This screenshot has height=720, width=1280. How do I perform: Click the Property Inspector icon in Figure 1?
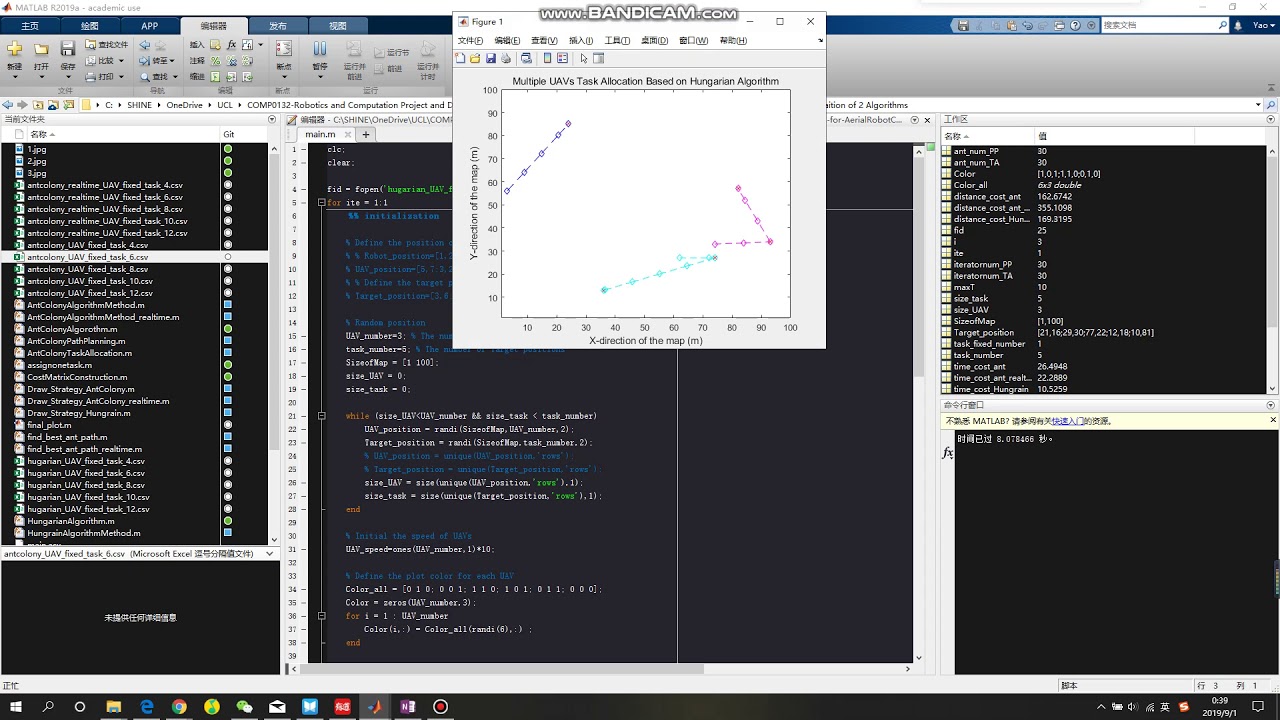click(599, 59)
